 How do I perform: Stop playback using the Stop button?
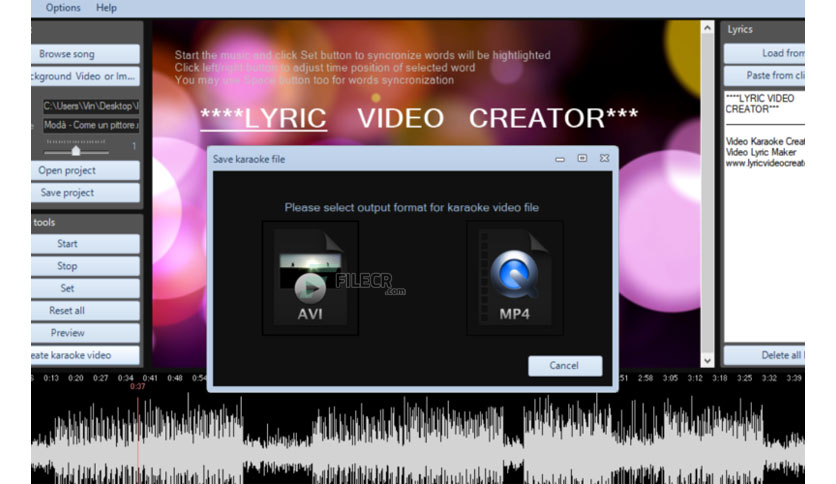85,266
